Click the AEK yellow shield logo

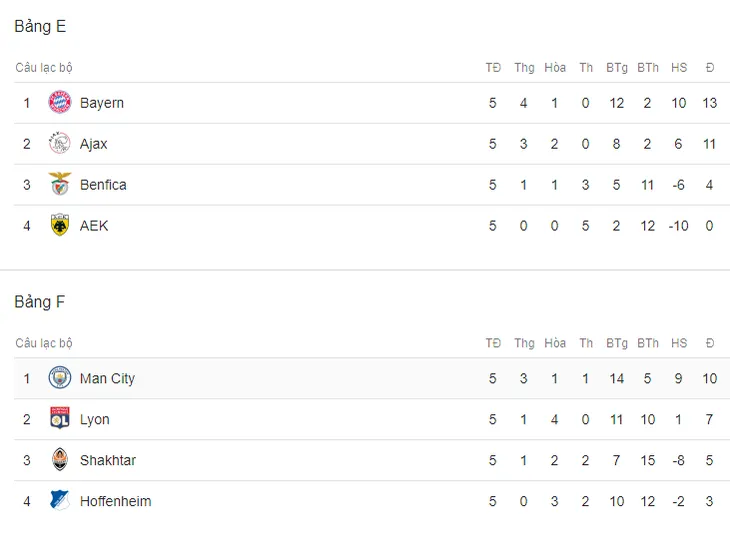pyautogui.click(x=60, y=225)
